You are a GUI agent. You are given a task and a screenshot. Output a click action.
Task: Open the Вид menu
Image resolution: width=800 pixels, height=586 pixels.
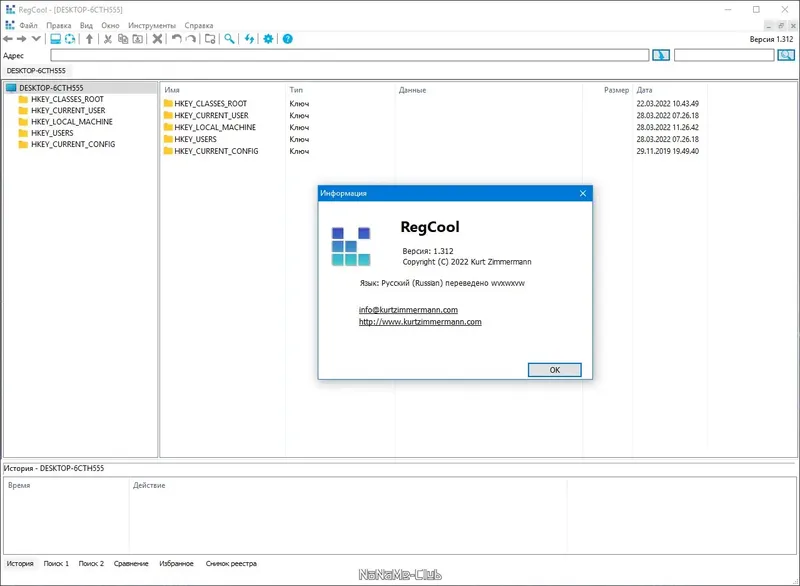pyautogui.click(x=86, y=26)
